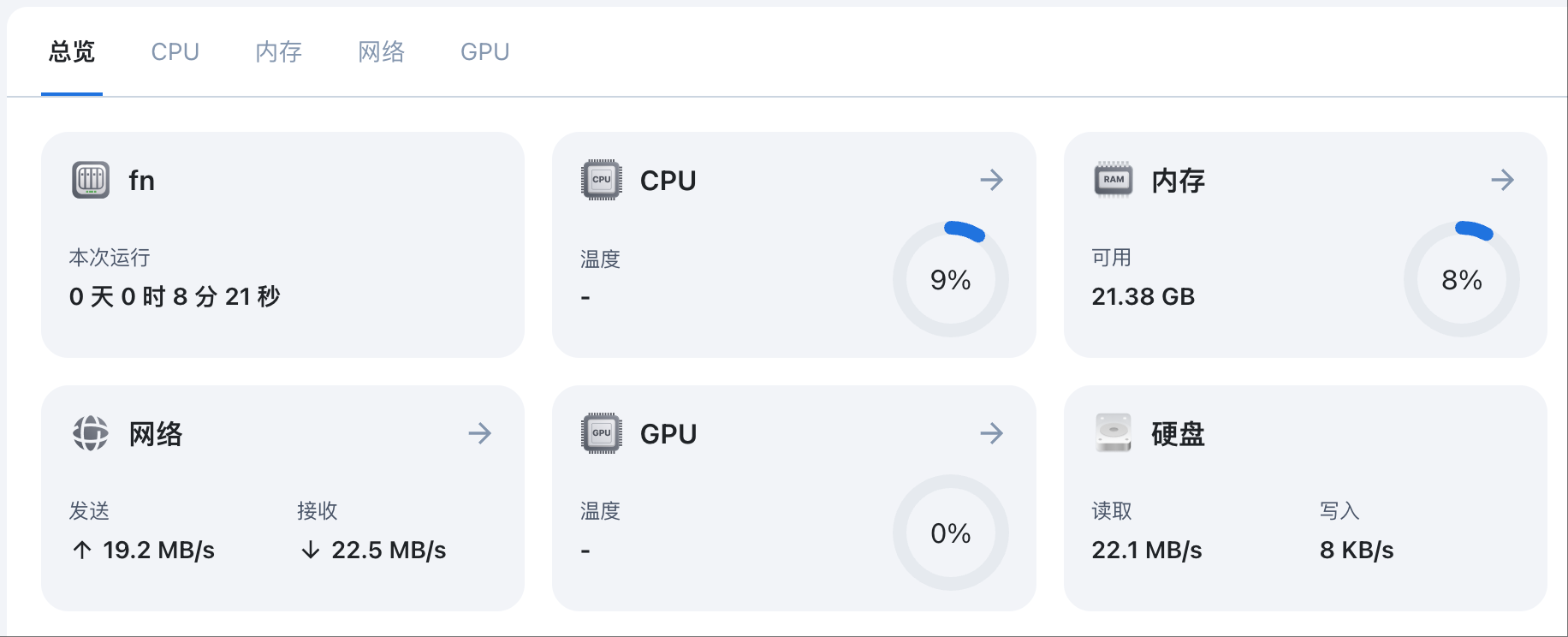Click the RAM memory icon
Image resolution: width=1568 pixels, height=637 pixels.
[1113, 180]
